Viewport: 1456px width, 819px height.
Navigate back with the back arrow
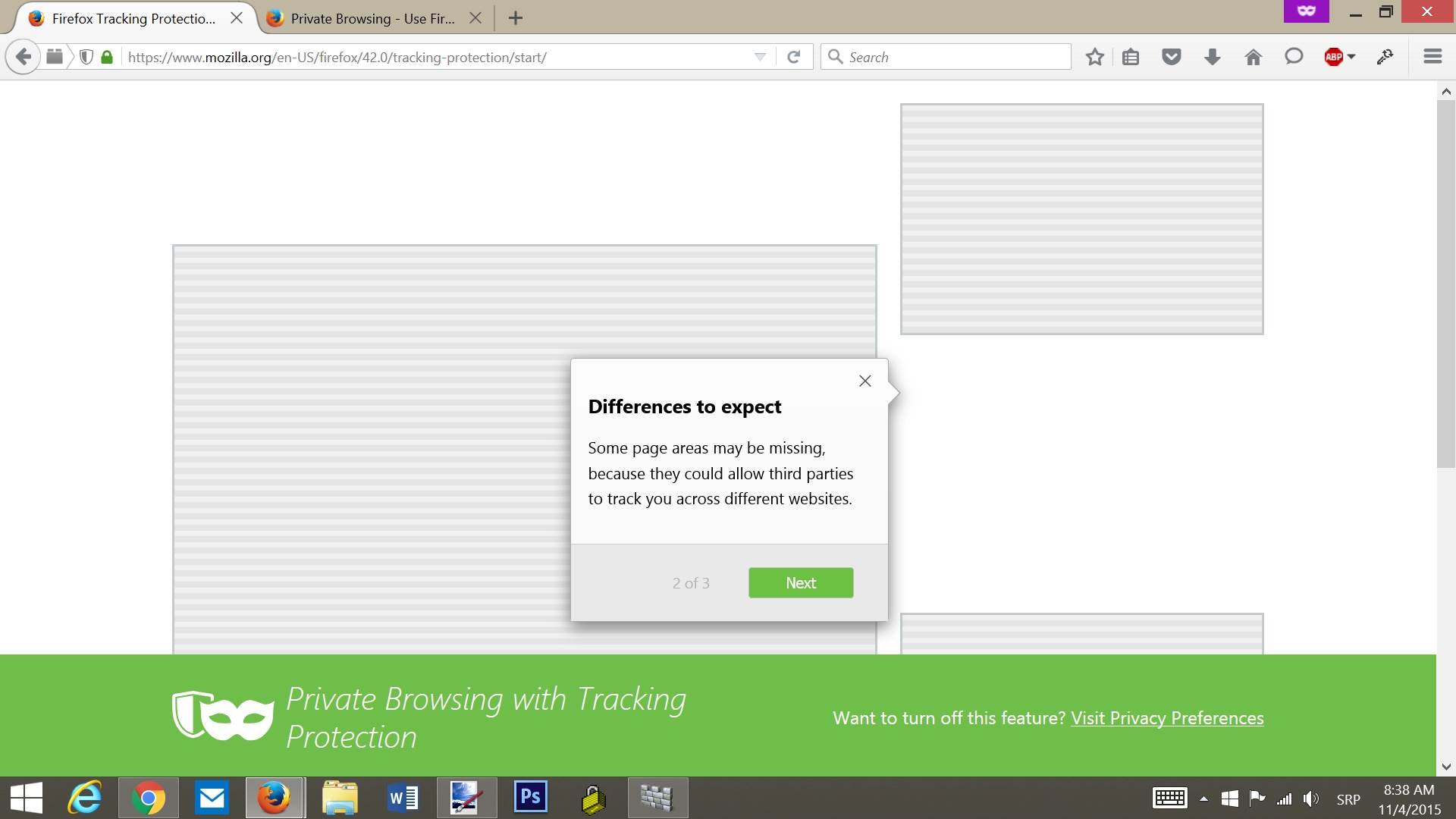pos(22,56)
